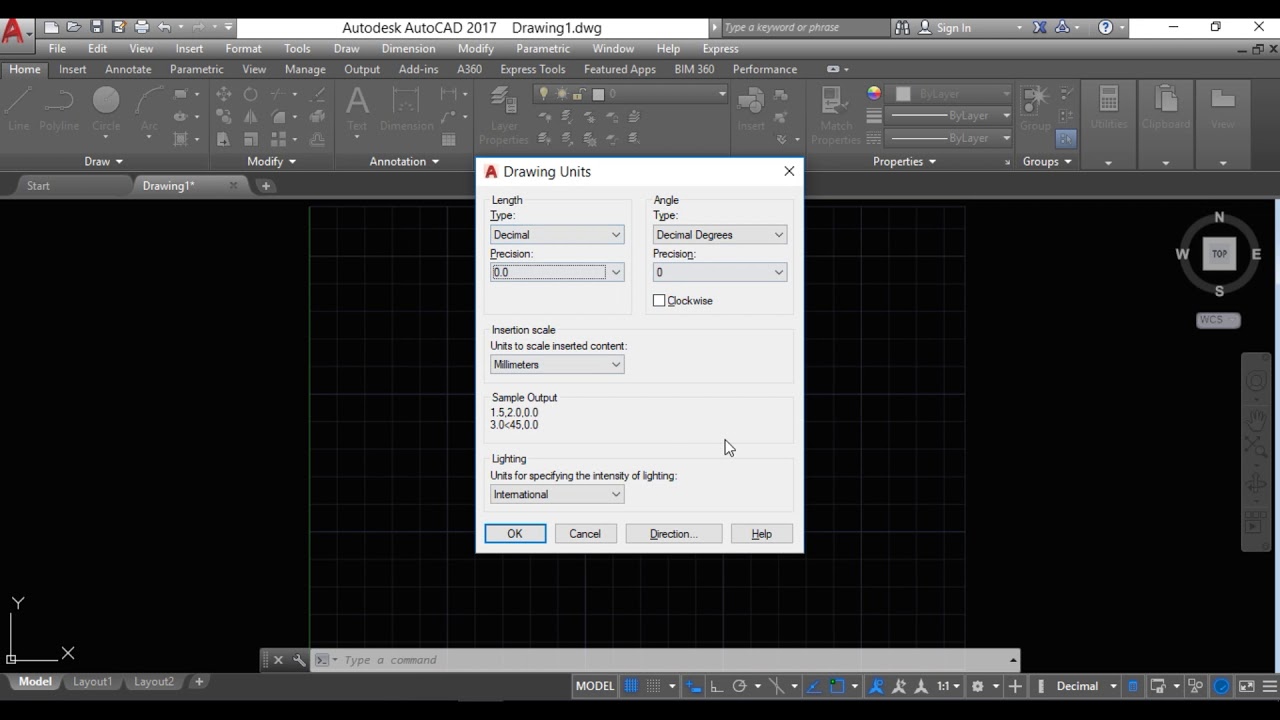Click the workspace switching gear icon
1280x720 pixels.
(978, 686)
